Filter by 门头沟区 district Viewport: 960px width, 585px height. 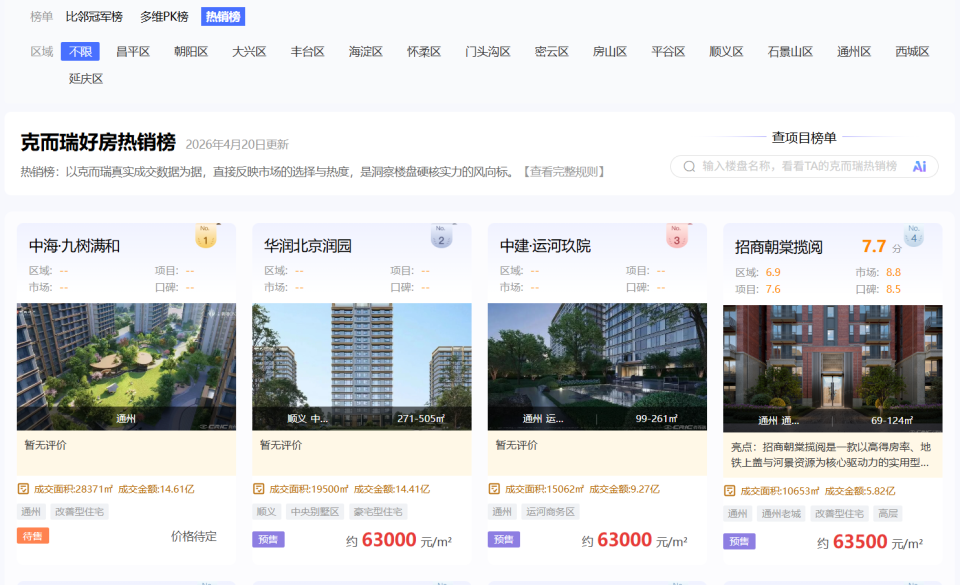pyautogui.click(x=487, y=51)
